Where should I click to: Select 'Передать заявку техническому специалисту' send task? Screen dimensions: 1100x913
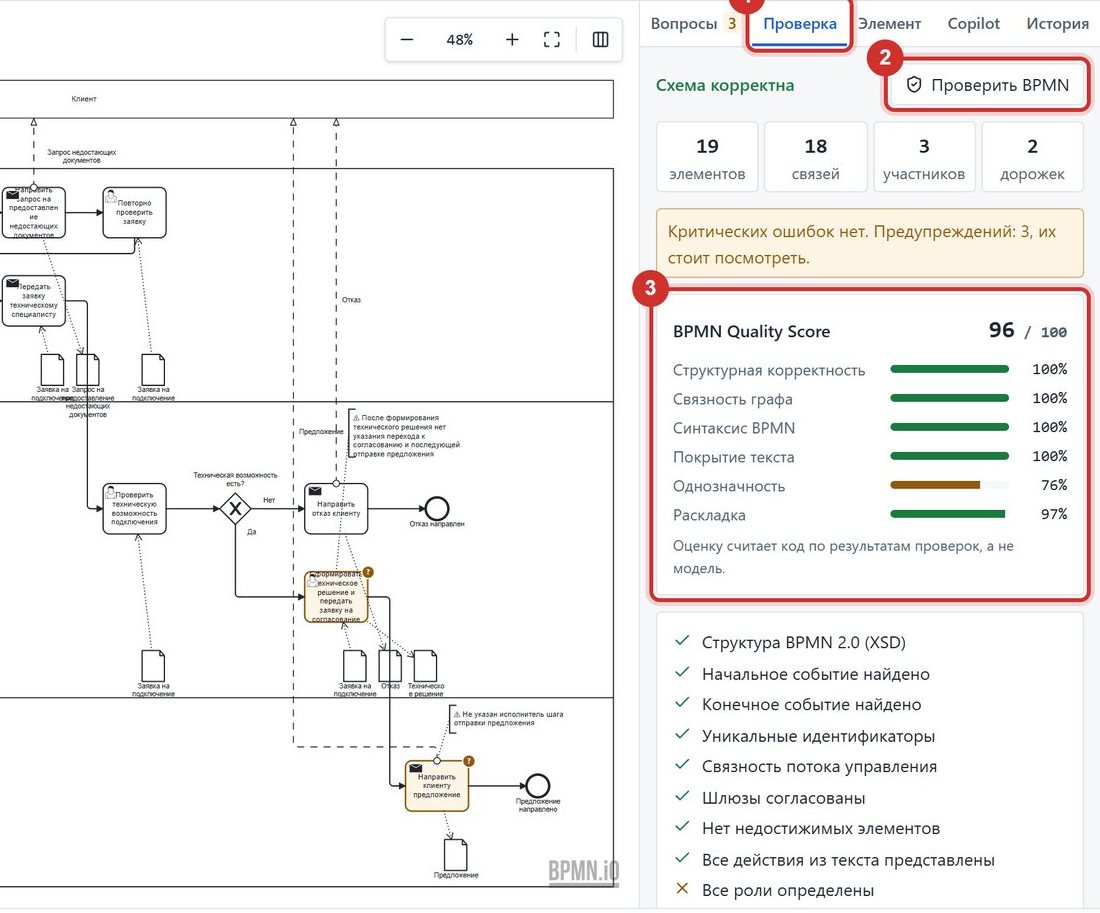(x=34, y=300)
